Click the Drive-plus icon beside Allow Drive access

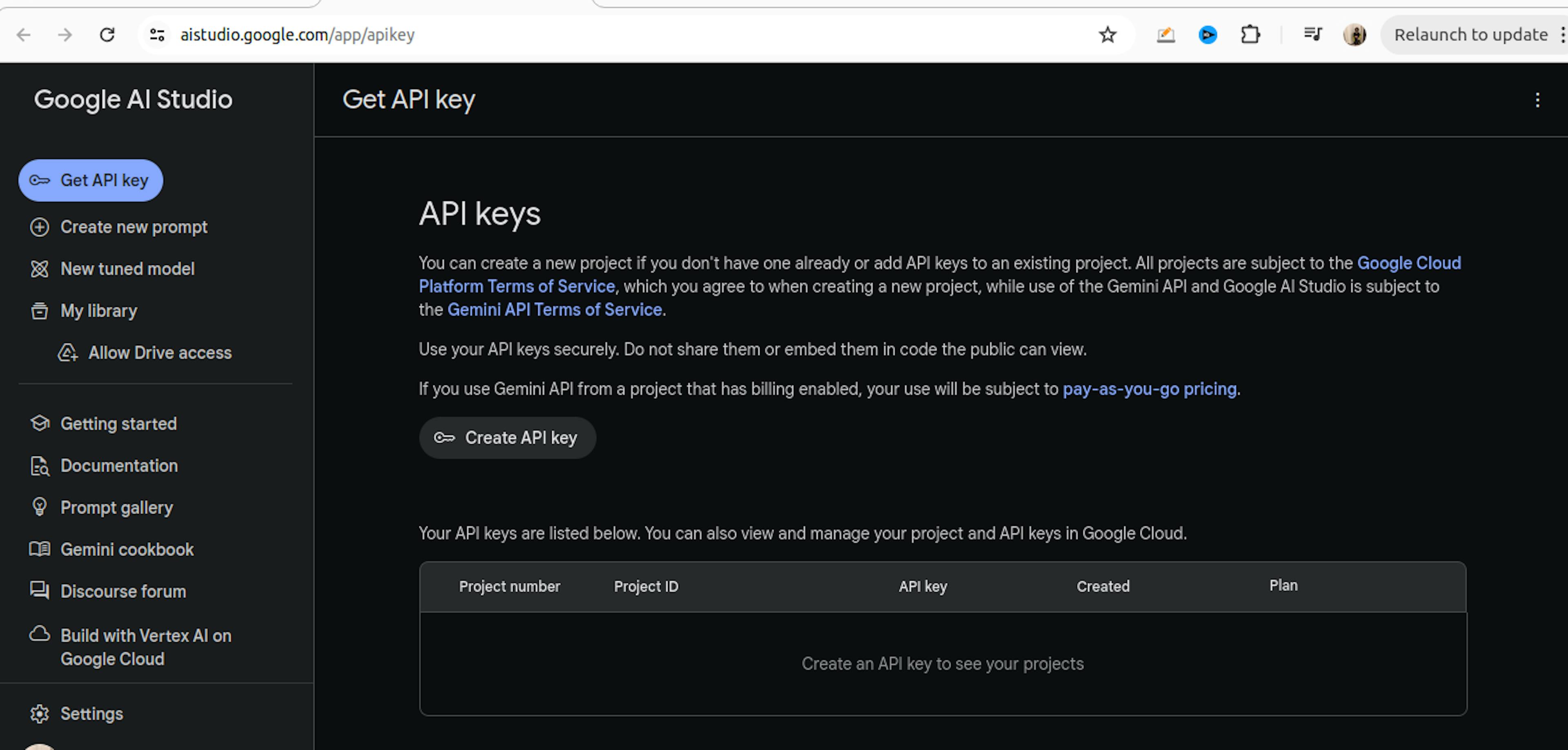(67, 352)
